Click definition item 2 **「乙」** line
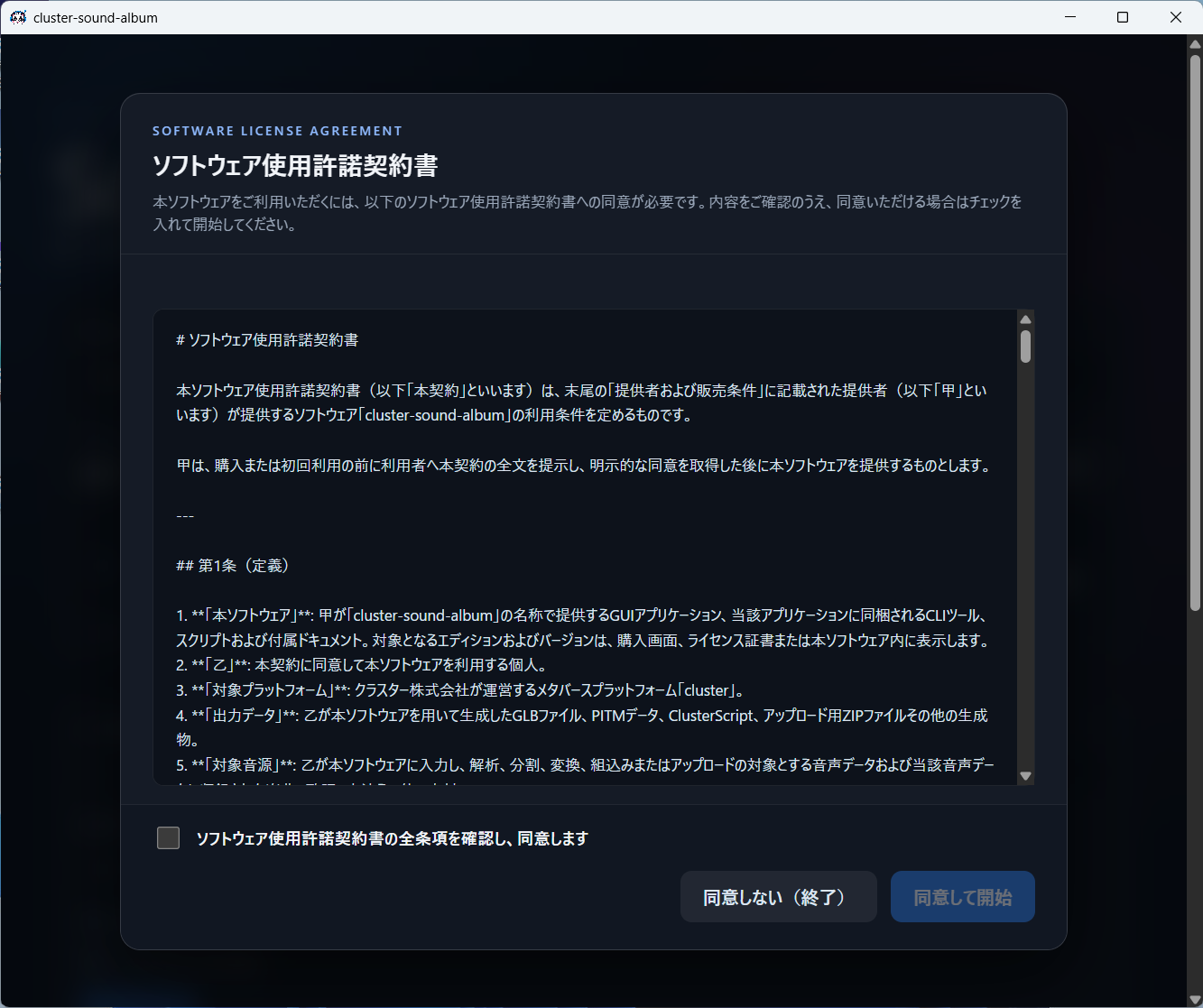 [x=361, y=665]
